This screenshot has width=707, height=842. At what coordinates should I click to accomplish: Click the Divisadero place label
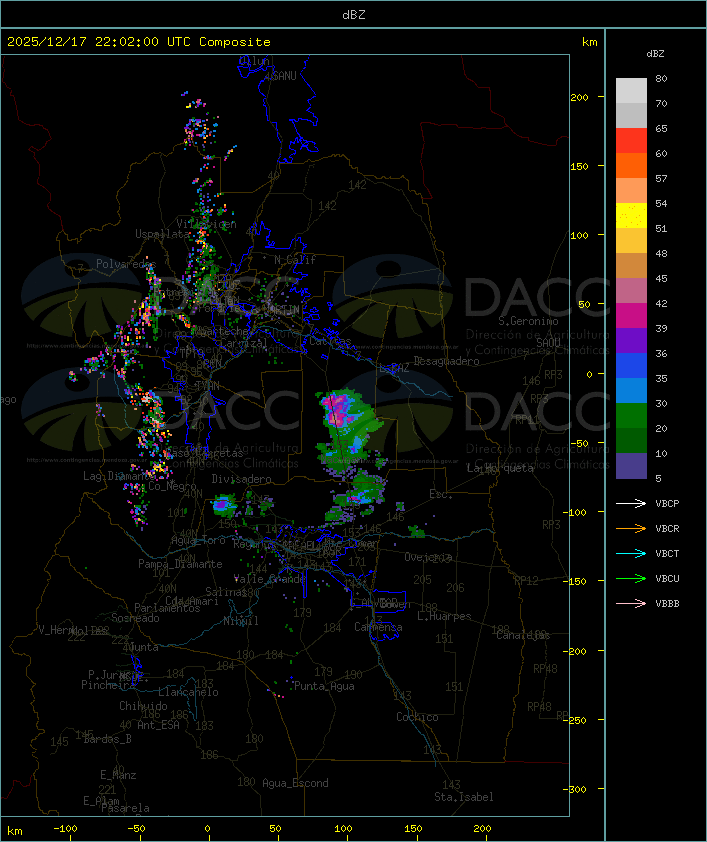click(x=241, y=479)
